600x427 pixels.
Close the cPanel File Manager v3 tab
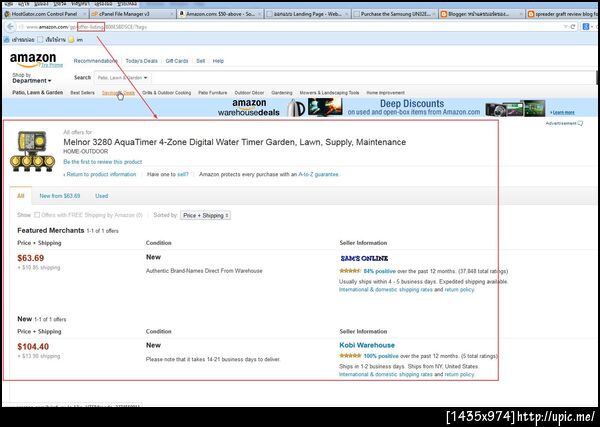coord(173,14)
